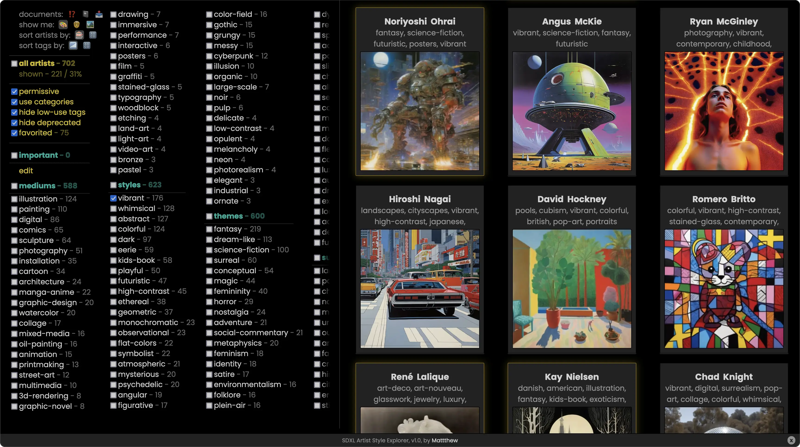Enable the monochromatic style tag
800x447 pixels.
tap(113, 322)
